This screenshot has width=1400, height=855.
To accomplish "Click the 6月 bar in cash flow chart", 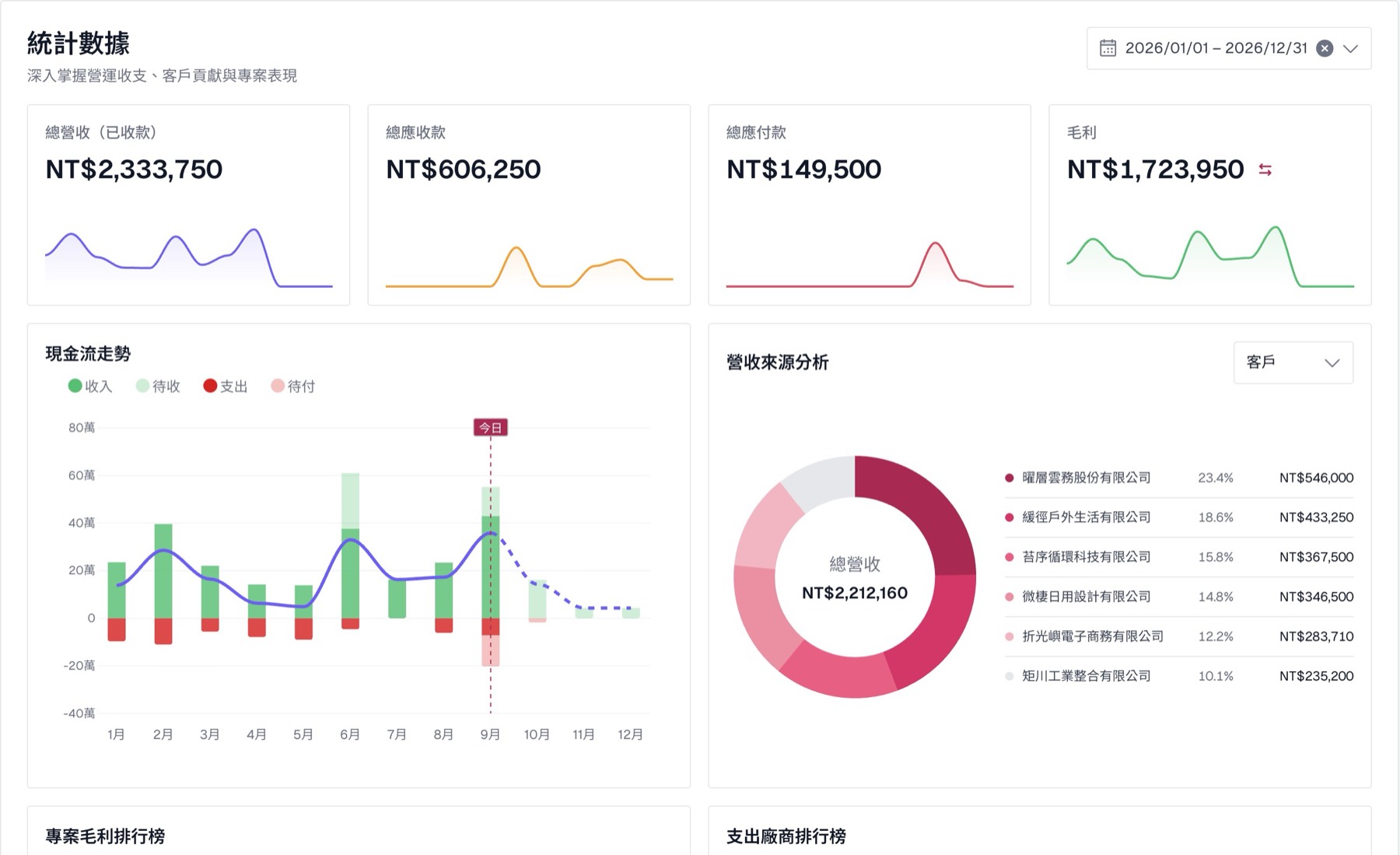I will pyautogui.click(x=351, y=551).
